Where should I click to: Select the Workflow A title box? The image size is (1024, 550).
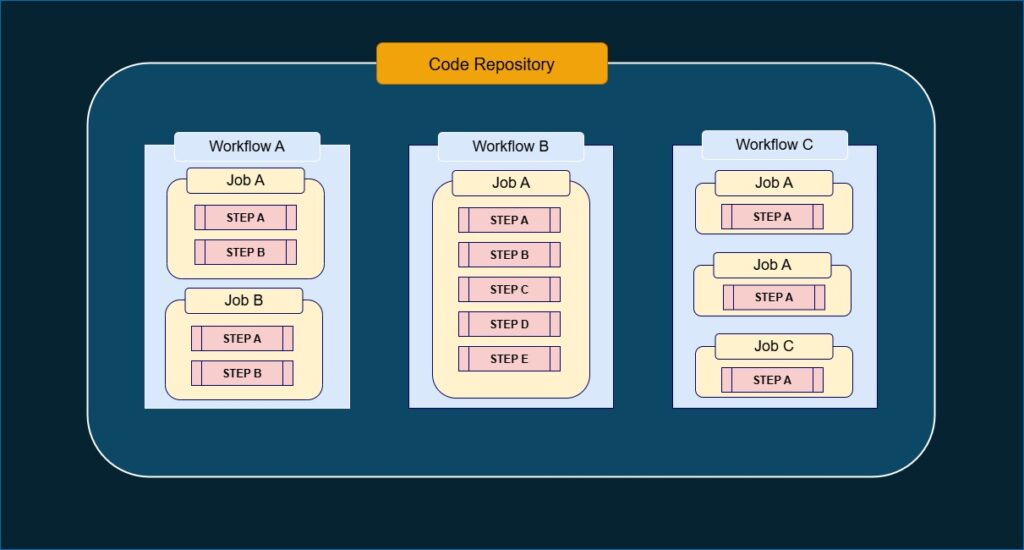click(247, 146)
